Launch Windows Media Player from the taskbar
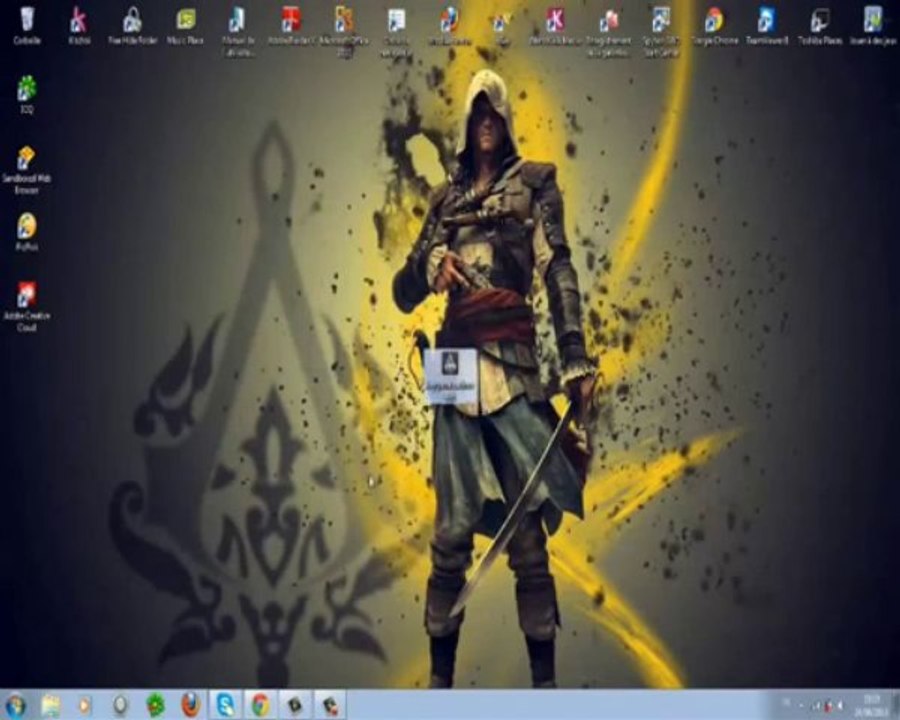This screenshot has width=900, height=720. point(85,705)
